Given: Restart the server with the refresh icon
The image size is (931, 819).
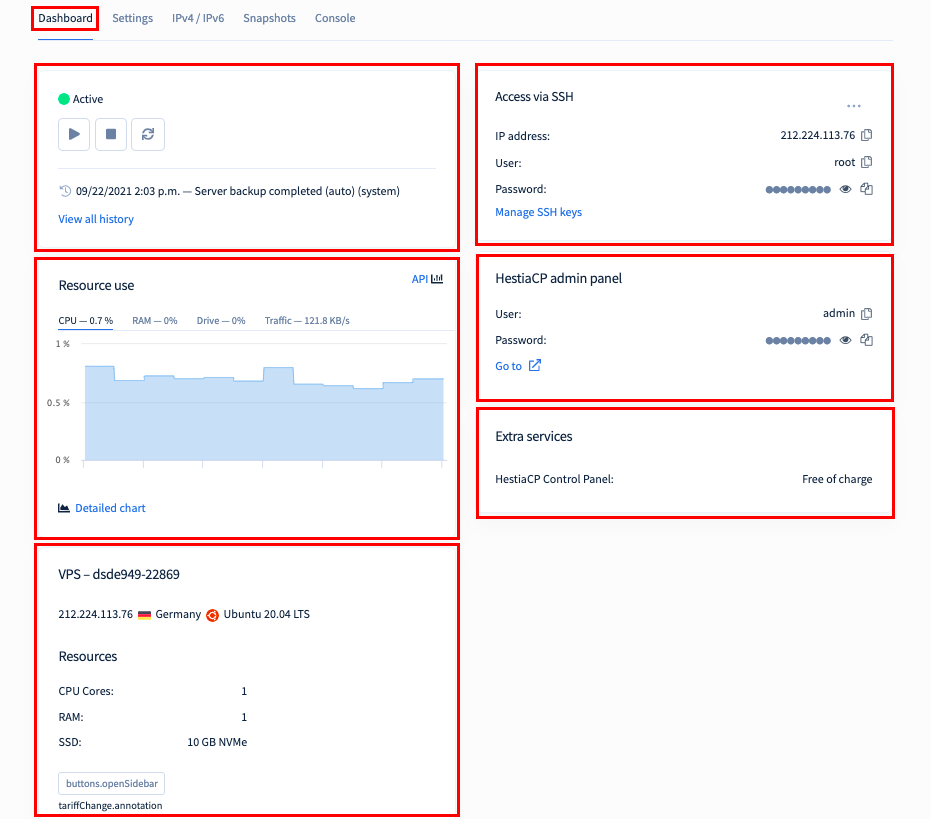Looking at the screenshot, I should pos(148,134).
